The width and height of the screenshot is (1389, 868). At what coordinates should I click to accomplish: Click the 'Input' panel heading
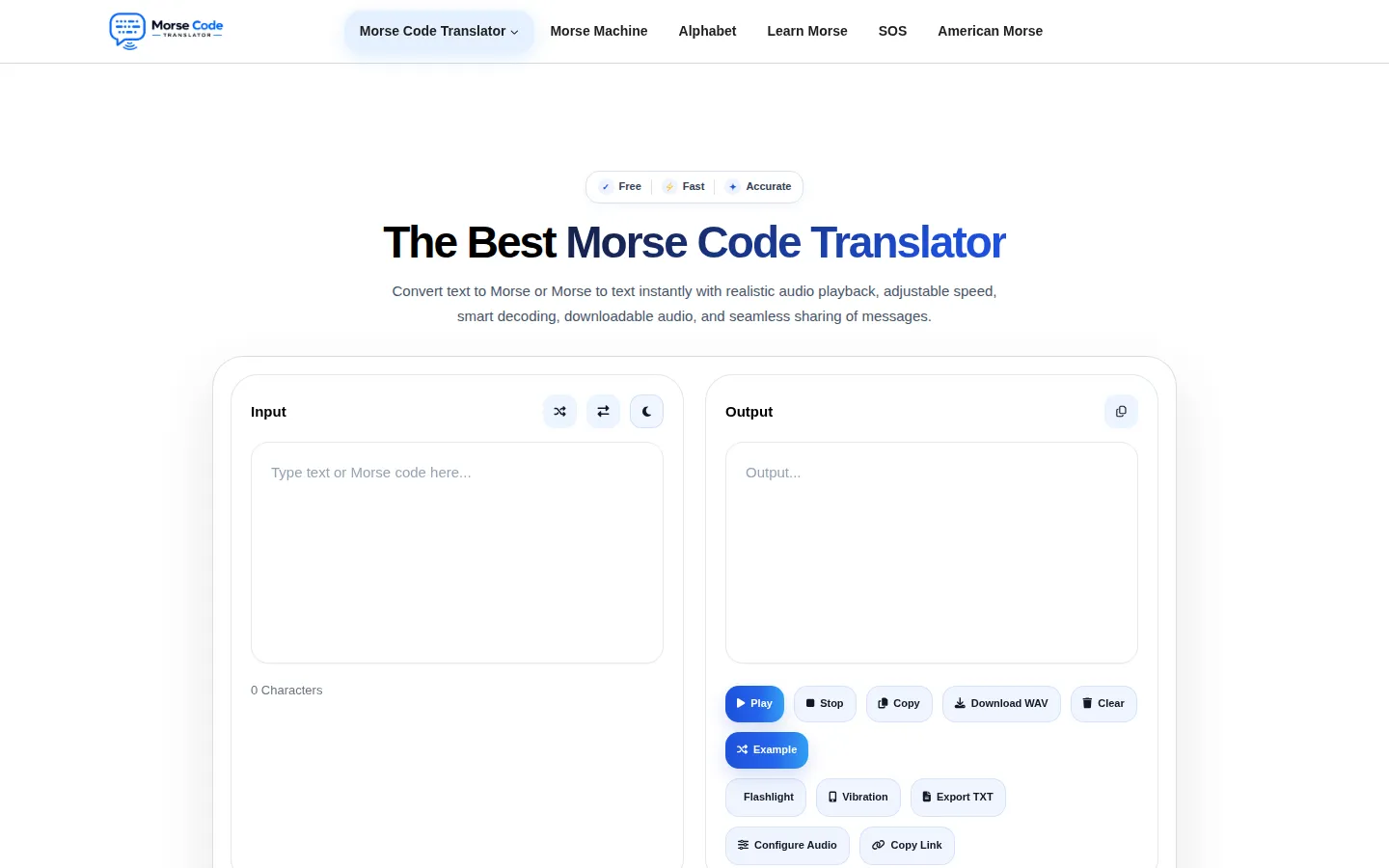coord(268,412)
